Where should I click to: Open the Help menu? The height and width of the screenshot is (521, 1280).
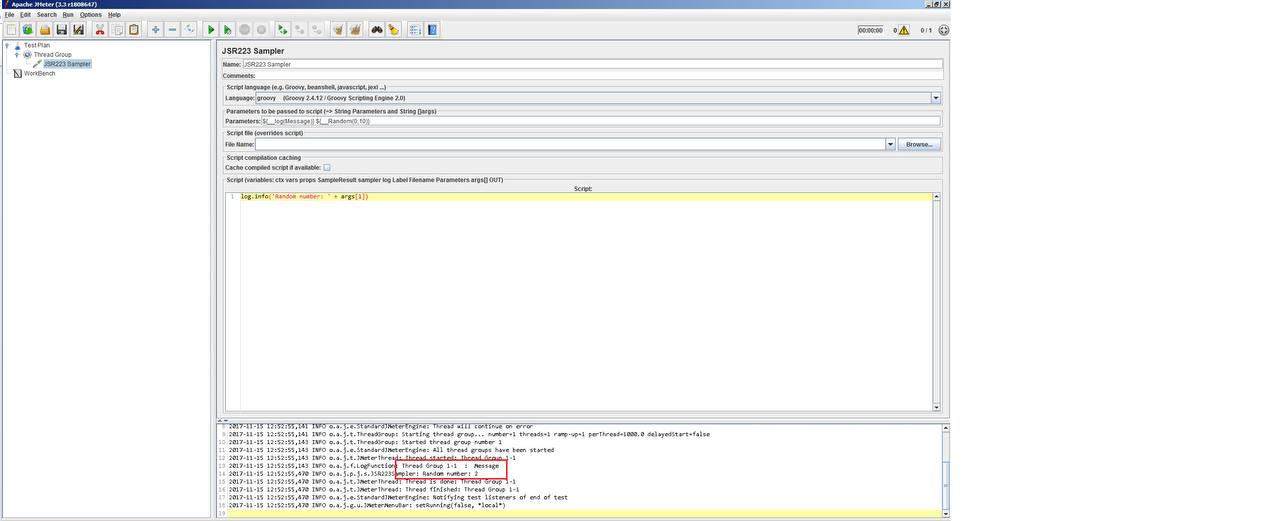pyautogui.click(x=114, y=15)
